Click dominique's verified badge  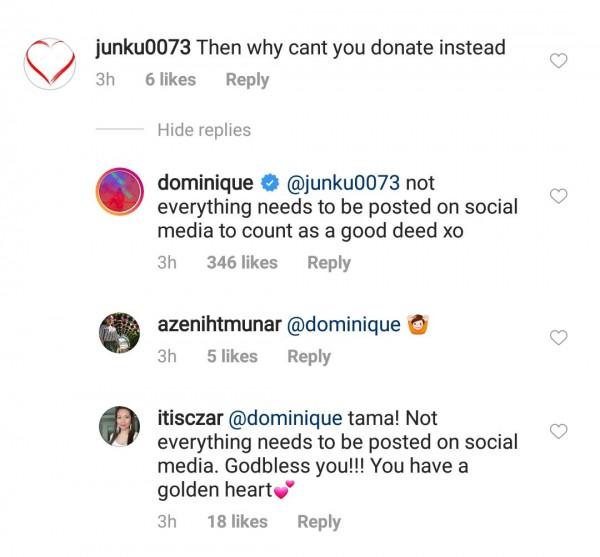coord(270,183)
